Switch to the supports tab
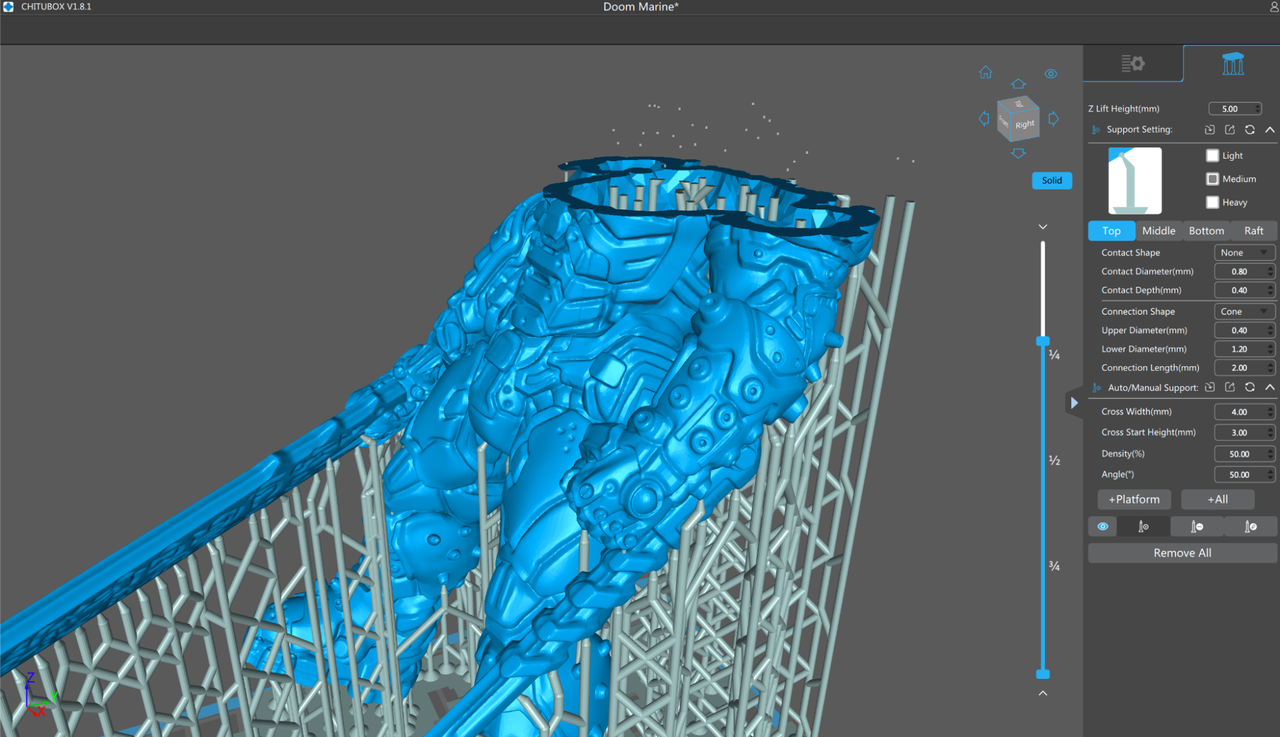 (1232, 64)
